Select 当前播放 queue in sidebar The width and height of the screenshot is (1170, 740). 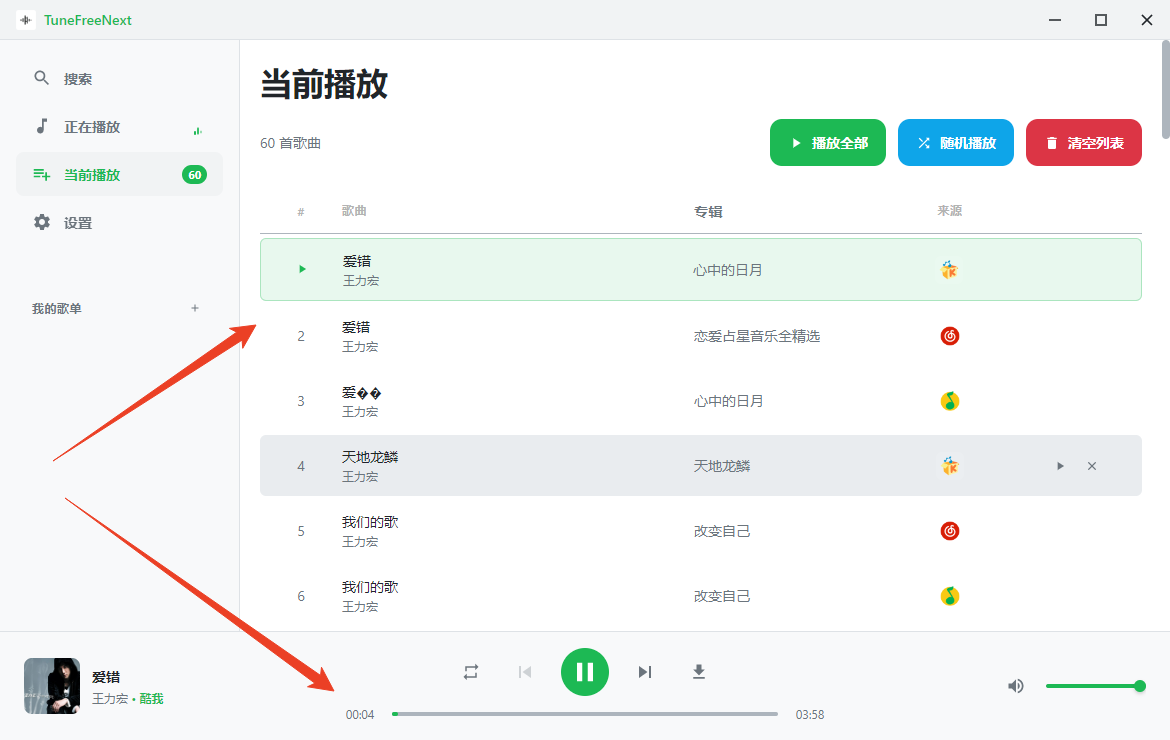coord(92,175)
